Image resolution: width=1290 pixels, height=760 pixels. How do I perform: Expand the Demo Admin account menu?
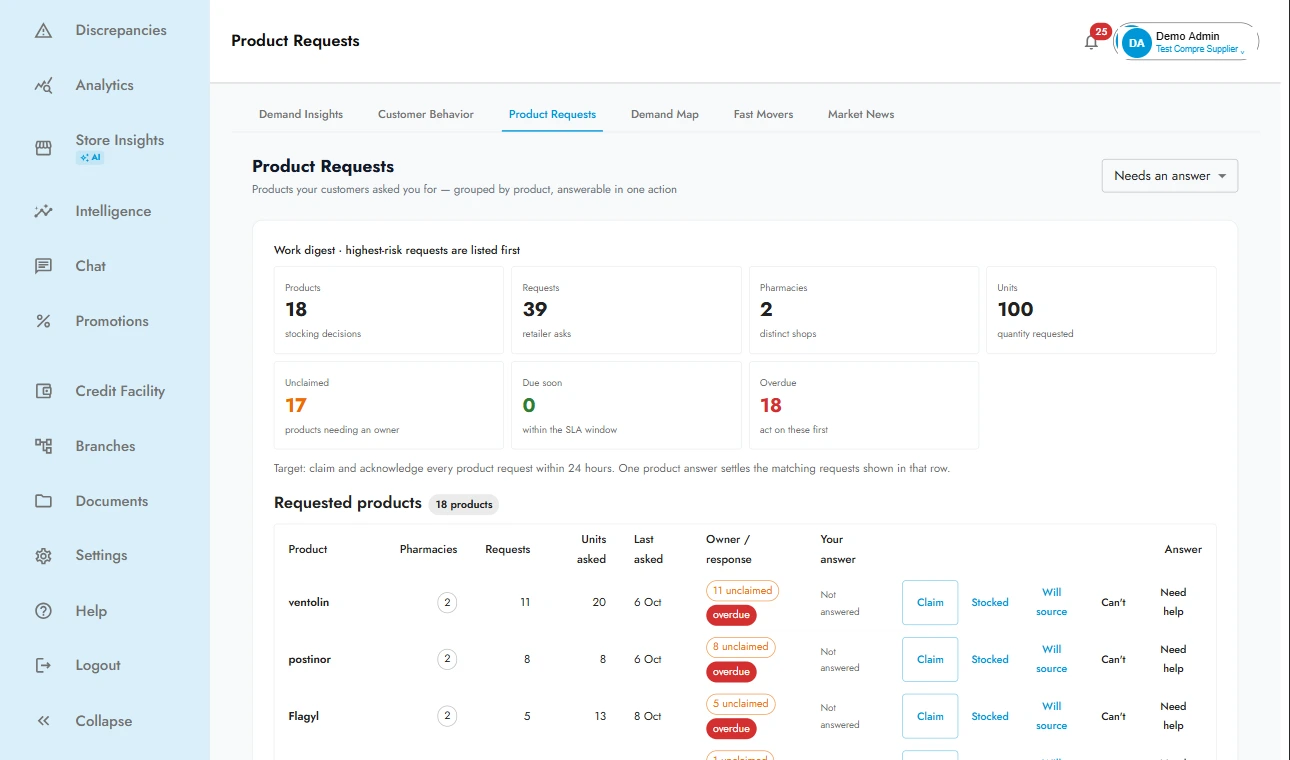tap(1187, 42)
